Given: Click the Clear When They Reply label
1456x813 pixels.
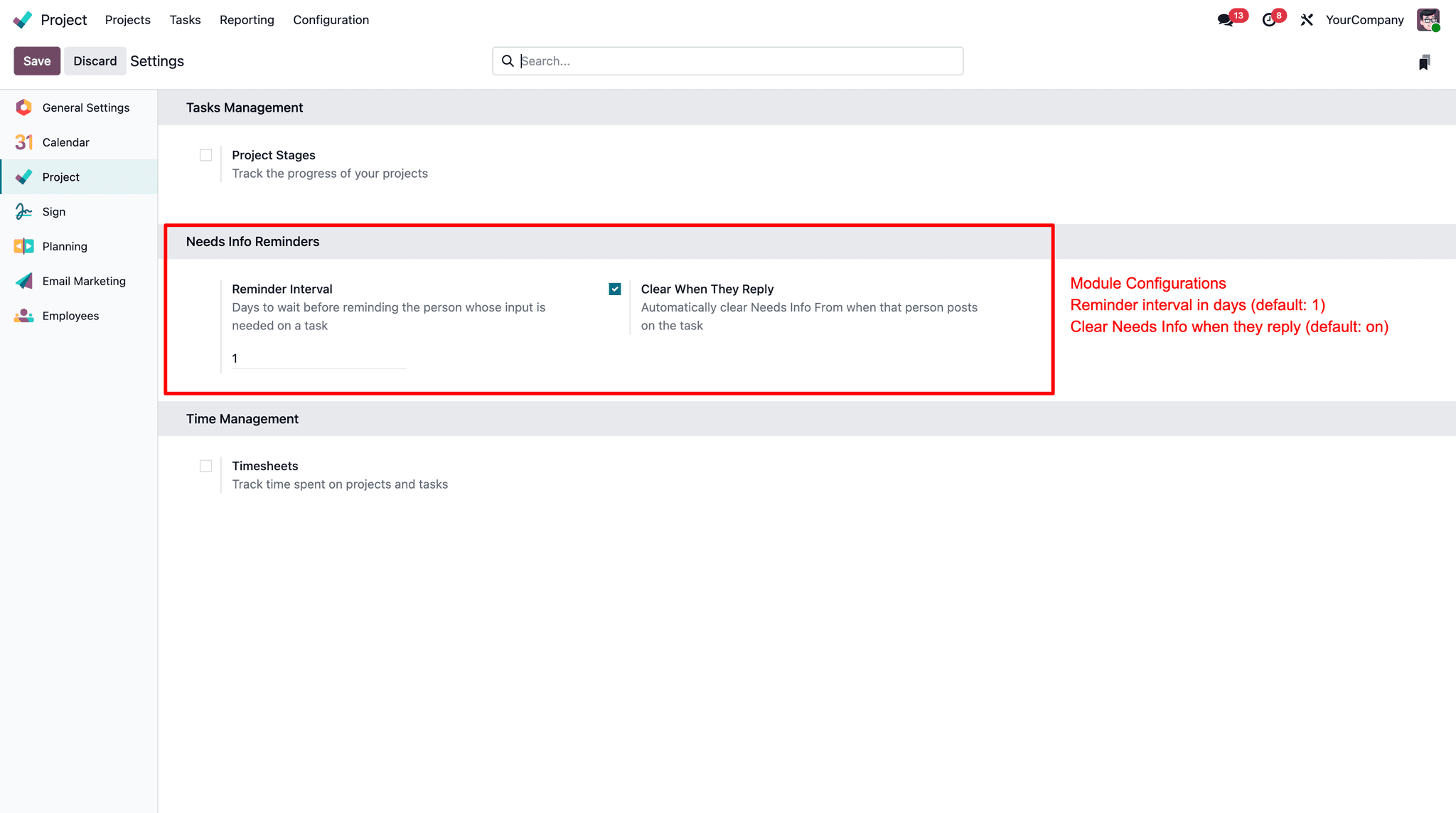Looking at the screenshot, I should (x=707, y=289).
